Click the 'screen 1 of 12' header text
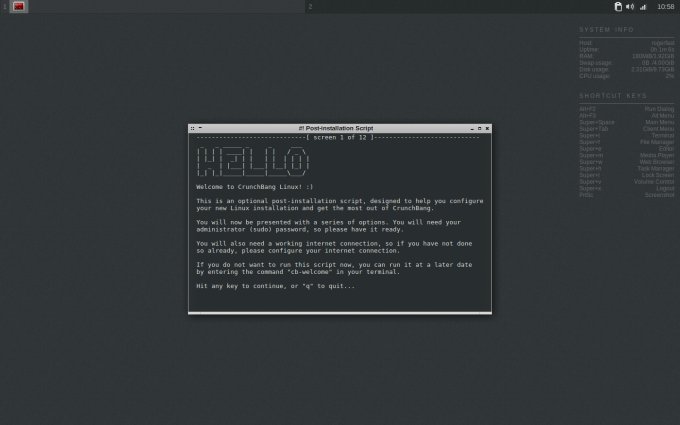The height and width of the screenshot is (425, 680). coord(340,137)
